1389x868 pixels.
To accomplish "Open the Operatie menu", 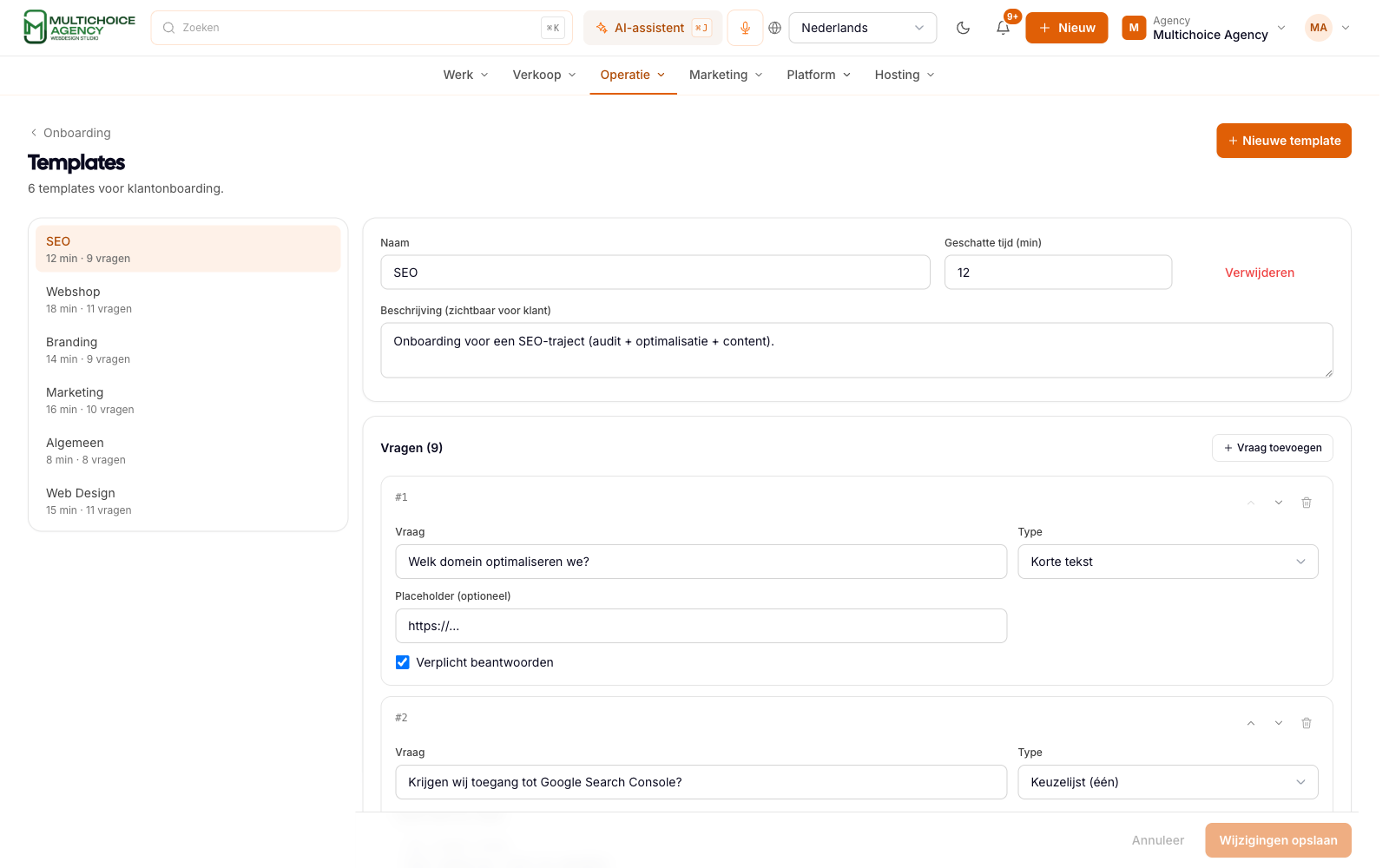I will pyautogui.click(x=633, y=75).
